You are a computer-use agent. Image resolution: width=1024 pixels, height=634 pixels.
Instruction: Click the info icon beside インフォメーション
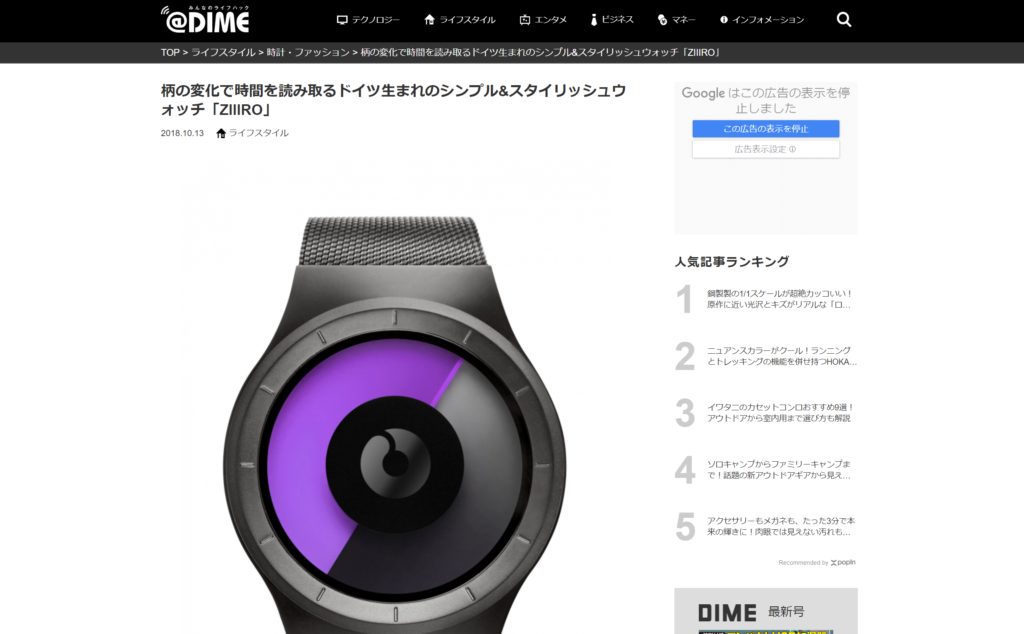[724, 20]
